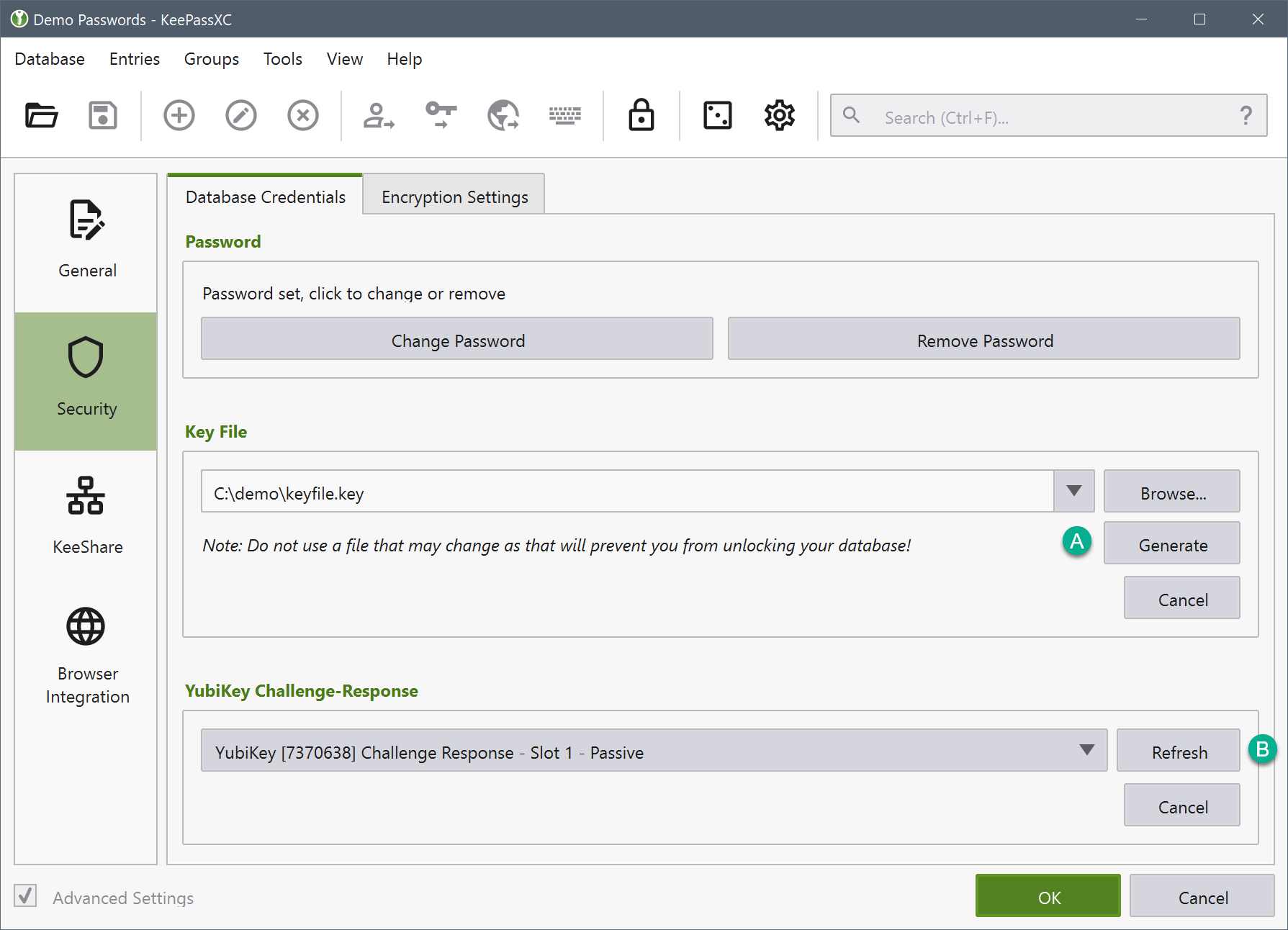Click the Delete Entry X icon
Screen dimensions: 1288x930
point(302,115)
